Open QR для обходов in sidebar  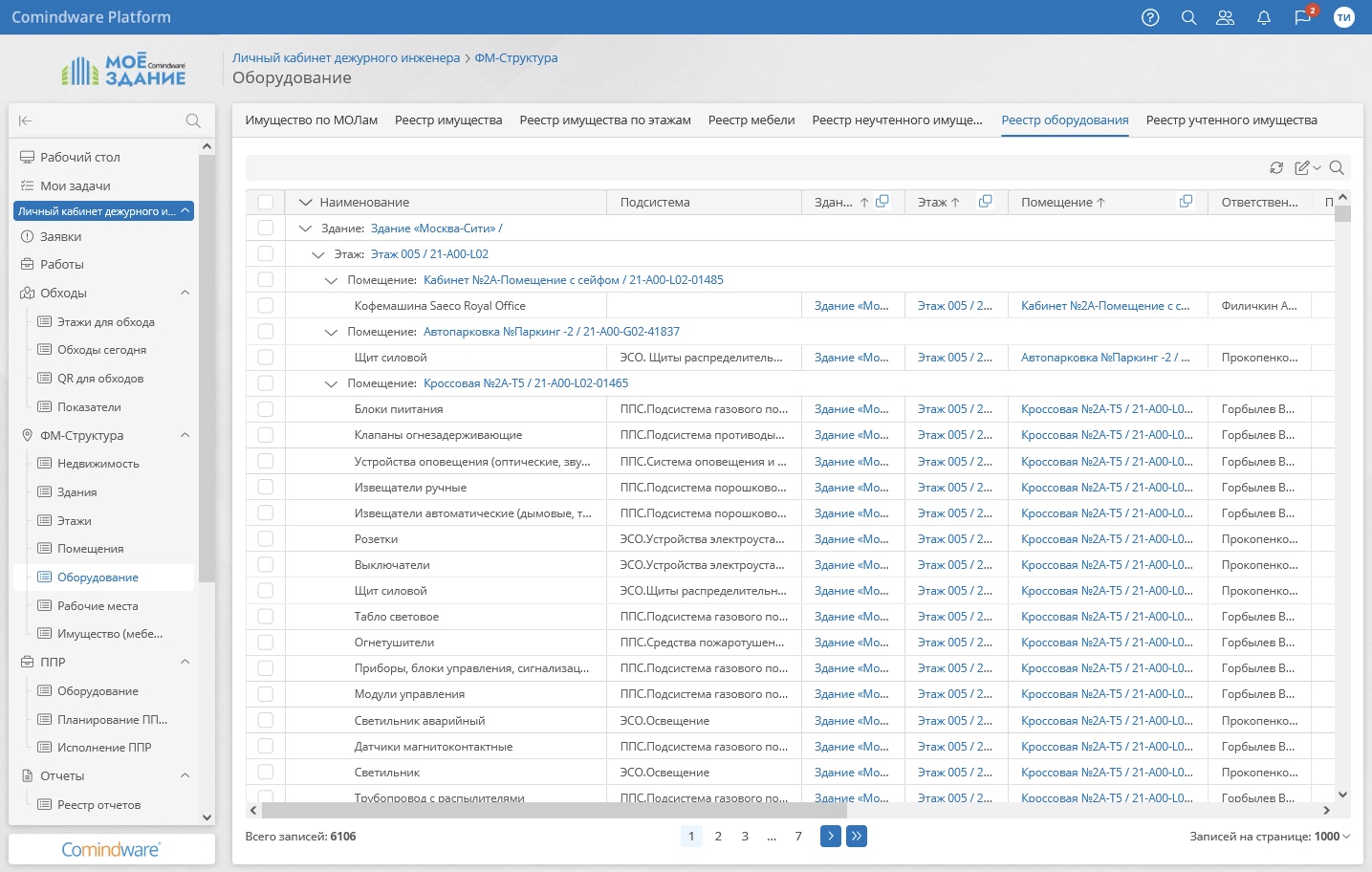[x=100, y=379]
